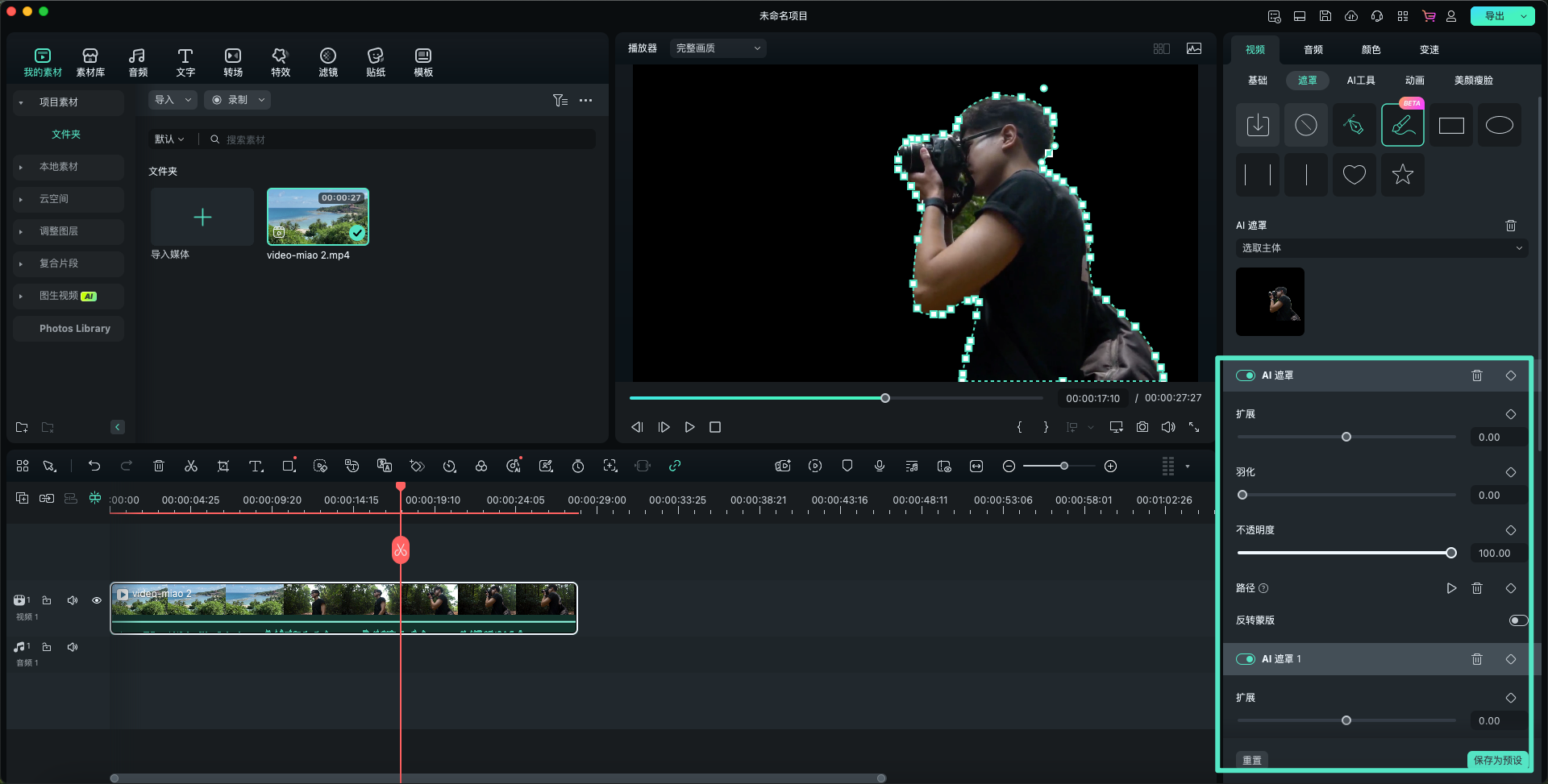Open the Filters (滤镜) panel
This screenshot has width=1548, height=784.
(327, 61)
